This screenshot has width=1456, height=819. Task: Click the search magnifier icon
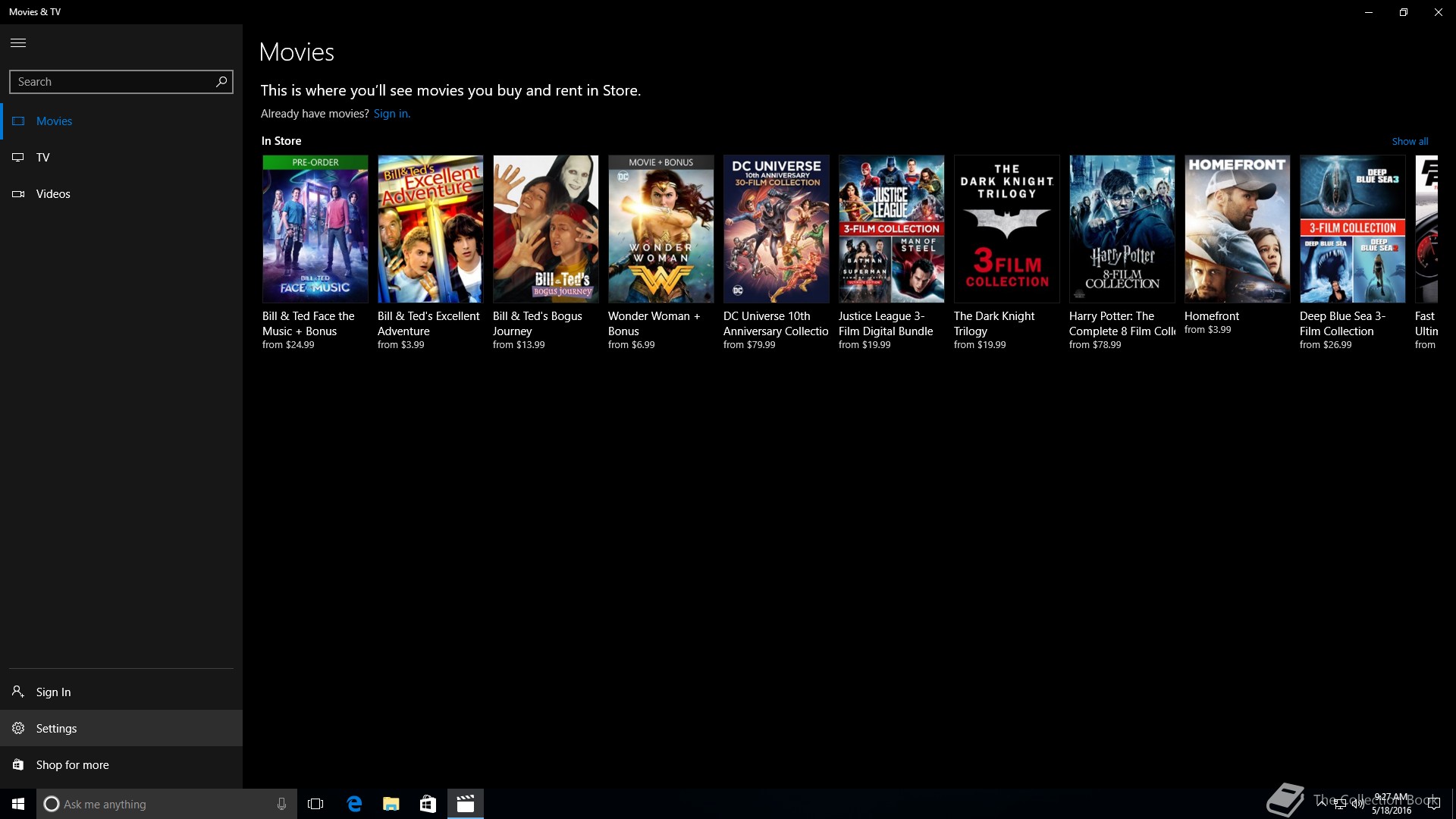pos(221,81)
